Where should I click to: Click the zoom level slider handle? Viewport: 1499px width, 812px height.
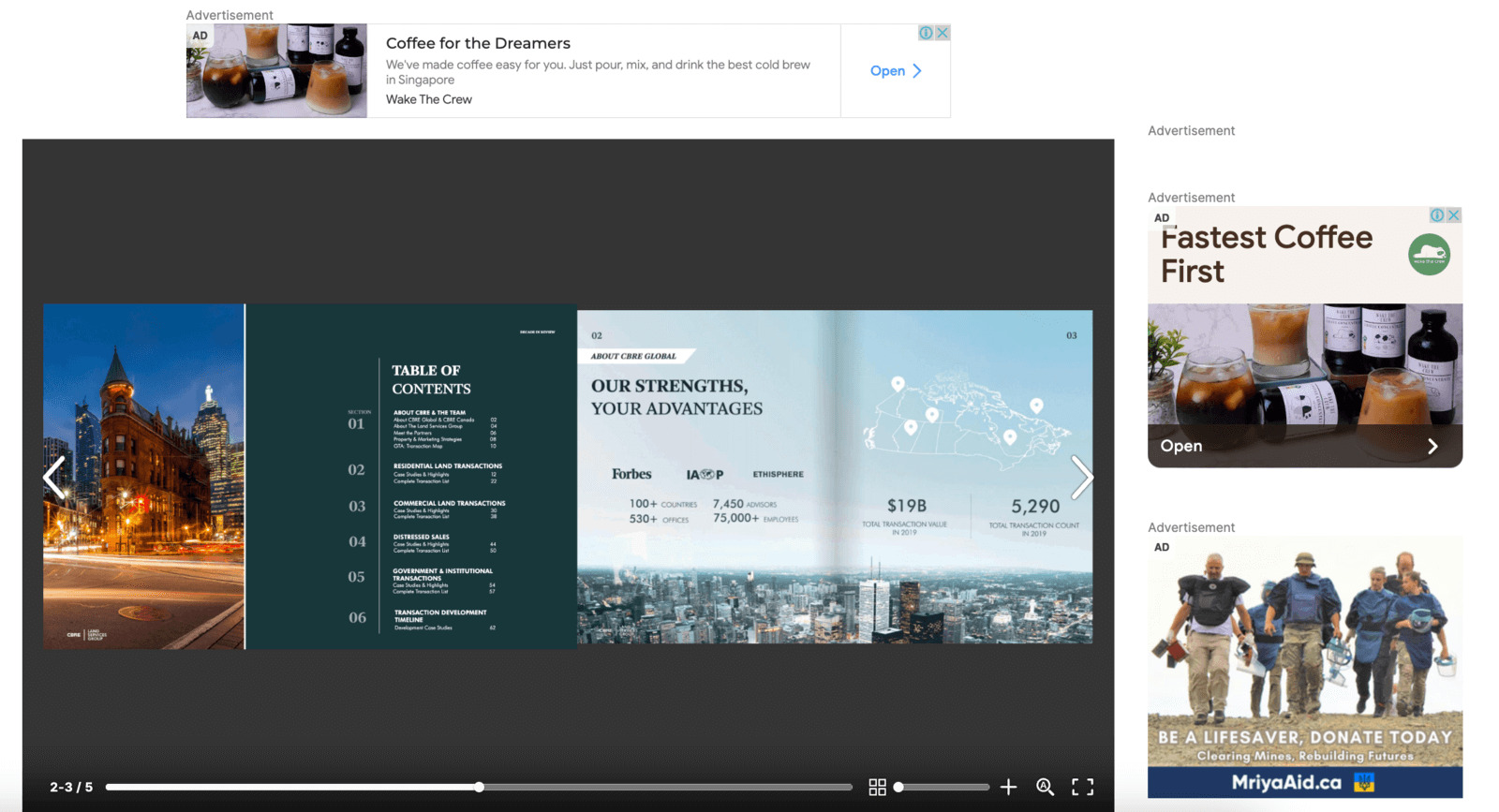click(x=898, y=787)
